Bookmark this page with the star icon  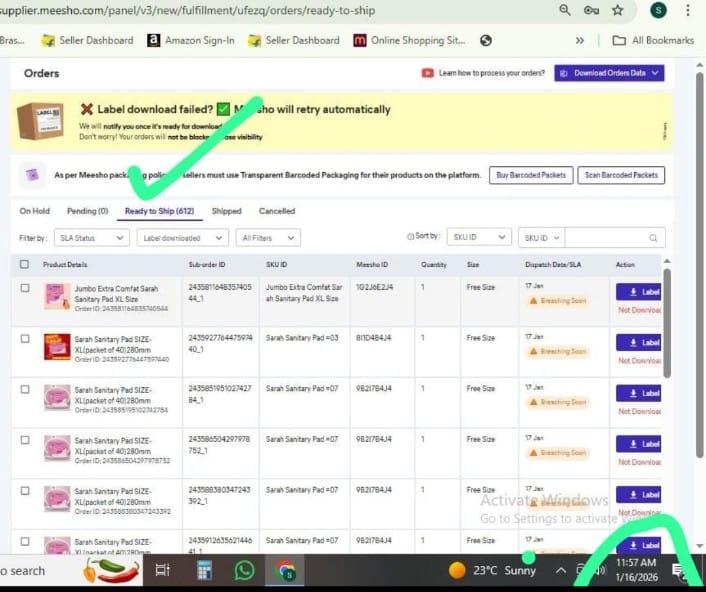[618, 10]
